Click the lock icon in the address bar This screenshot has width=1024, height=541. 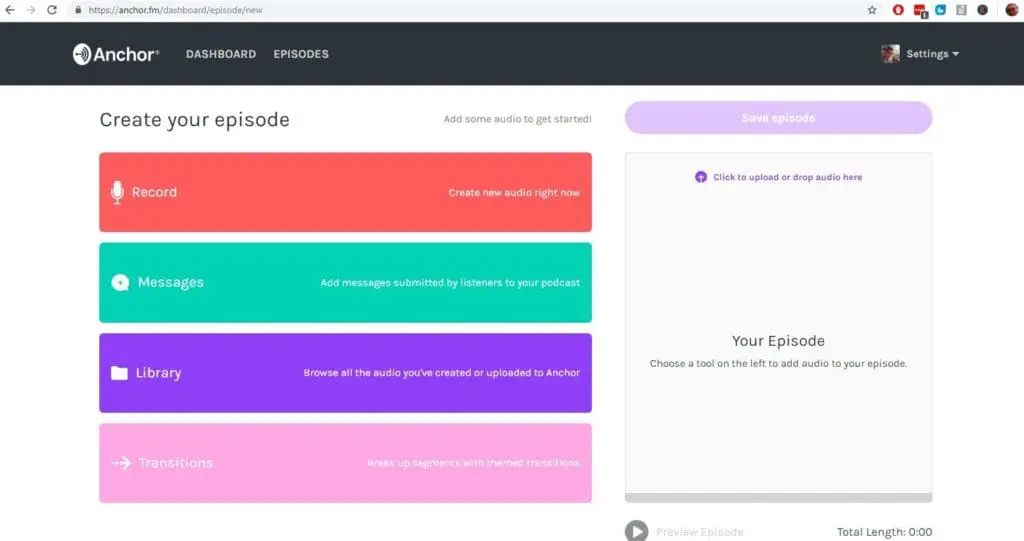coord(78,10)
